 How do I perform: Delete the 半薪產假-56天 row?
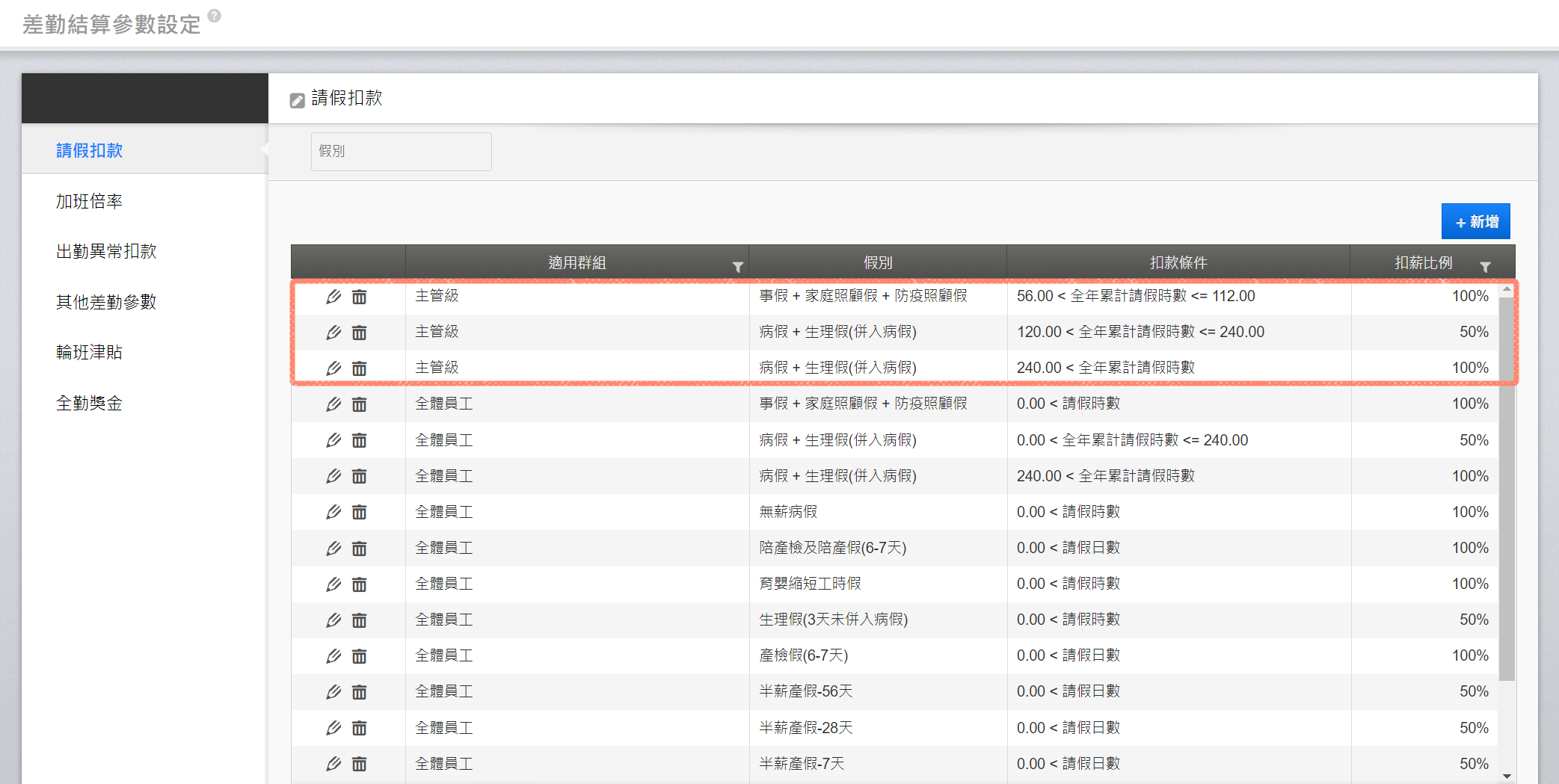360,692
